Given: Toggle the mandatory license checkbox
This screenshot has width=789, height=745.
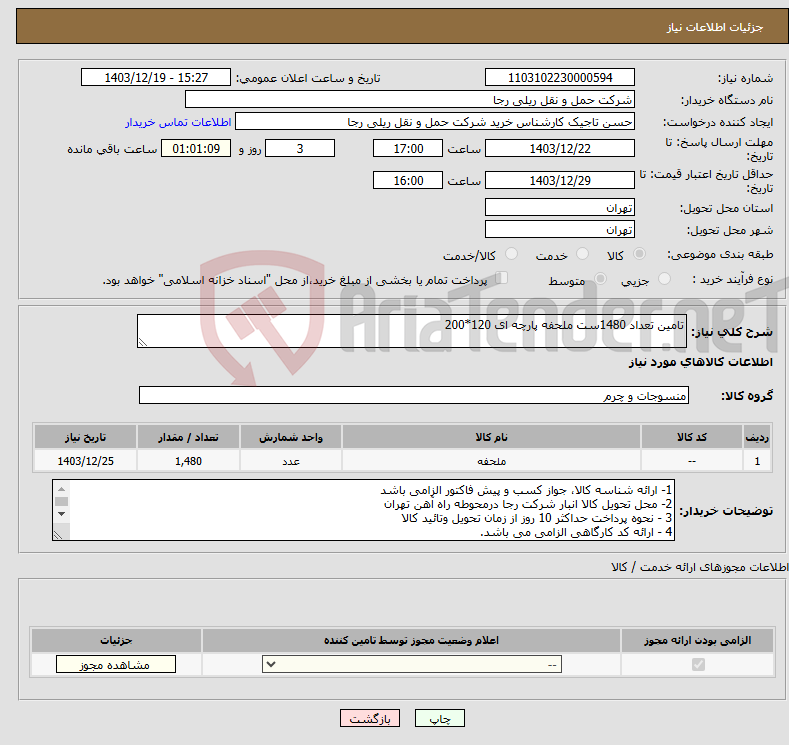Looking at the screenshot, I should coord(698,665).
